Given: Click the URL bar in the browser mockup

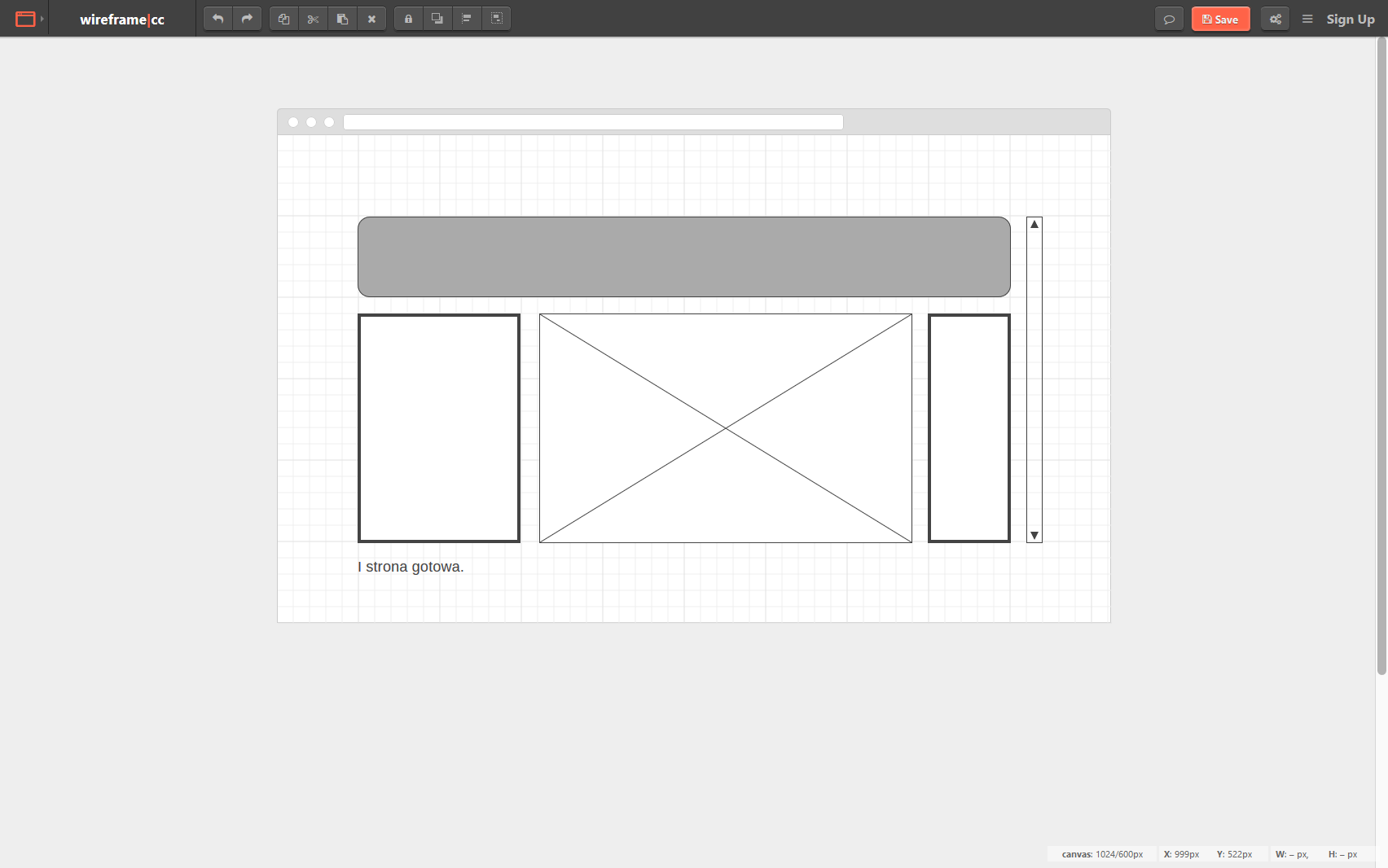Looking at the screenshot, I should tap(592, 121).
